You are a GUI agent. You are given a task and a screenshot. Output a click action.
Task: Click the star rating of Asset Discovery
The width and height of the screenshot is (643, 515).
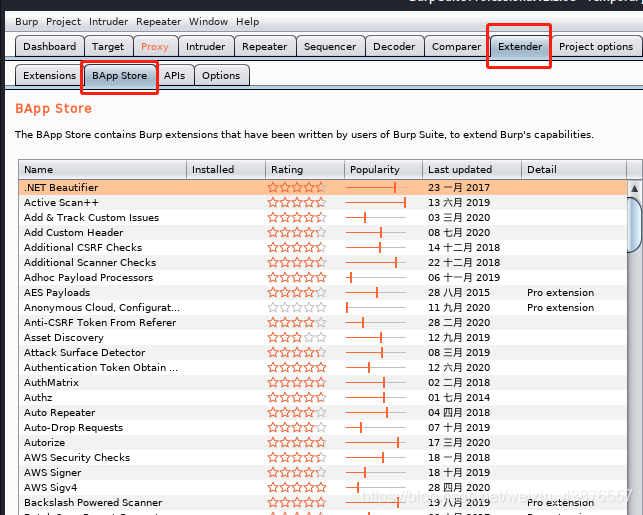(297, 337)
